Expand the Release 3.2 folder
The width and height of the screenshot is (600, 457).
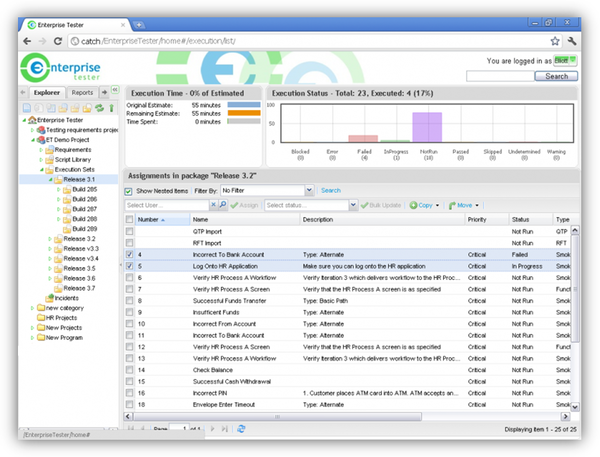tap(50, 239)
